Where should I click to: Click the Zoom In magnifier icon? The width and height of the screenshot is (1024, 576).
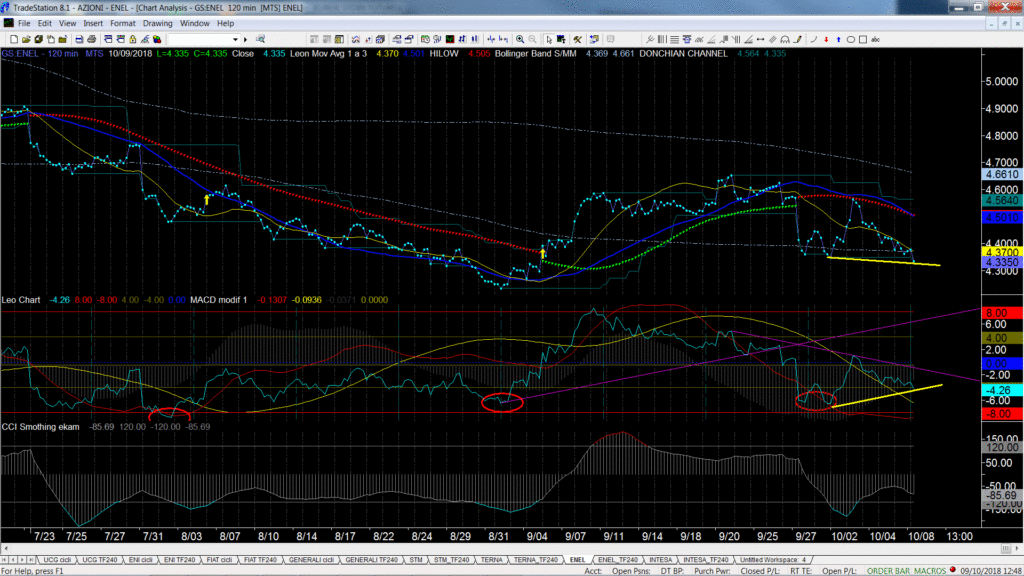520,39
